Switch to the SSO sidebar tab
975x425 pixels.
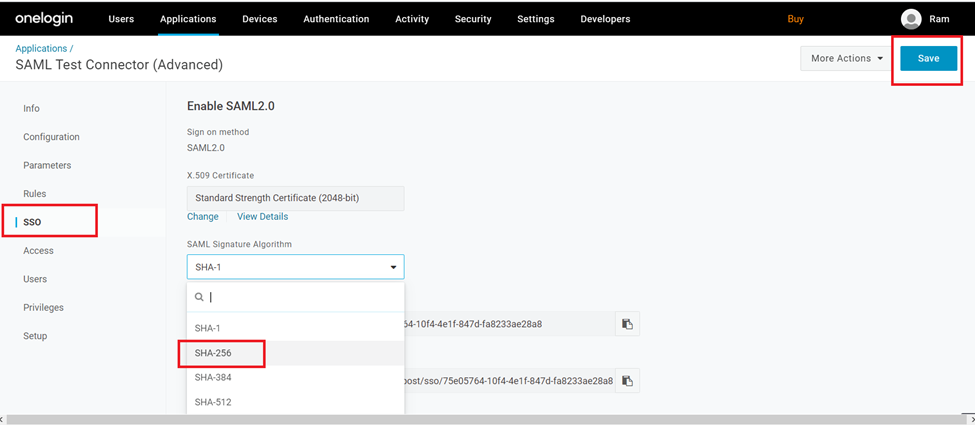click(32, 222)
